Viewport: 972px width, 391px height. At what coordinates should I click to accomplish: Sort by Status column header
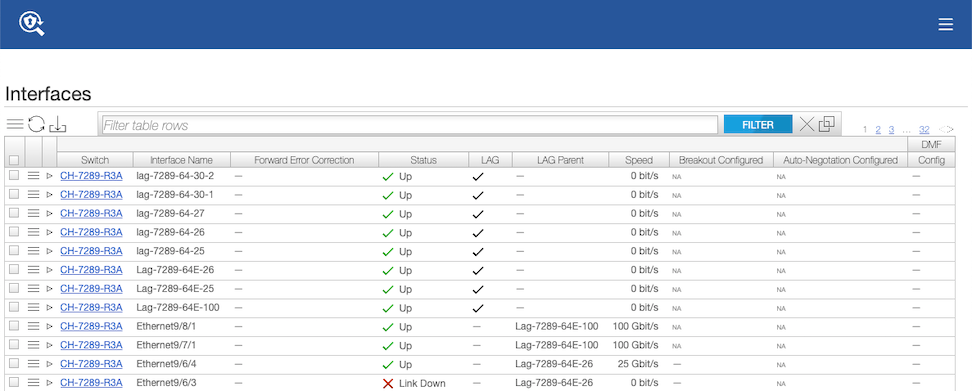423,160
